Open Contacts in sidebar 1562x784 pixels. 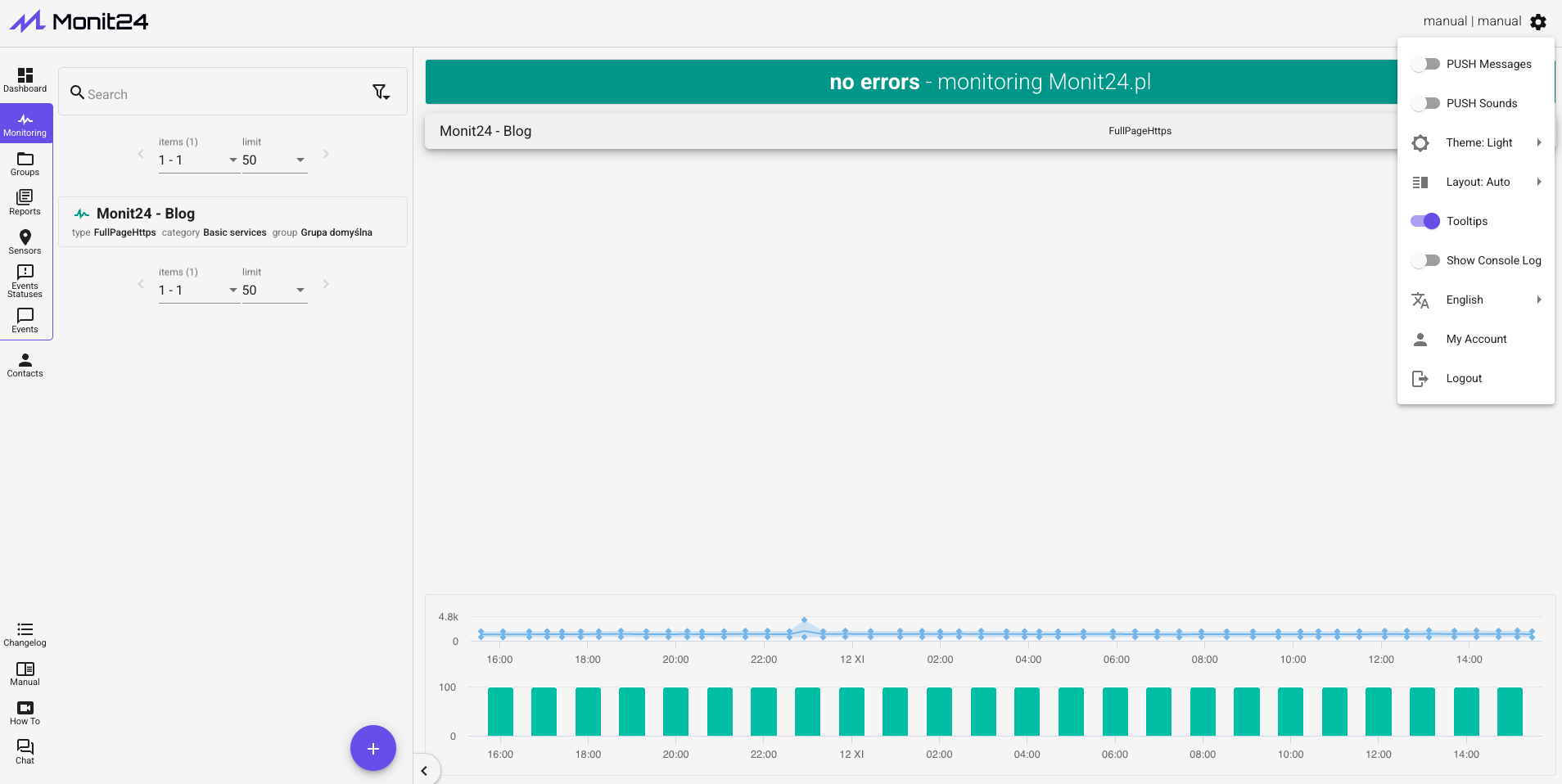25,365
